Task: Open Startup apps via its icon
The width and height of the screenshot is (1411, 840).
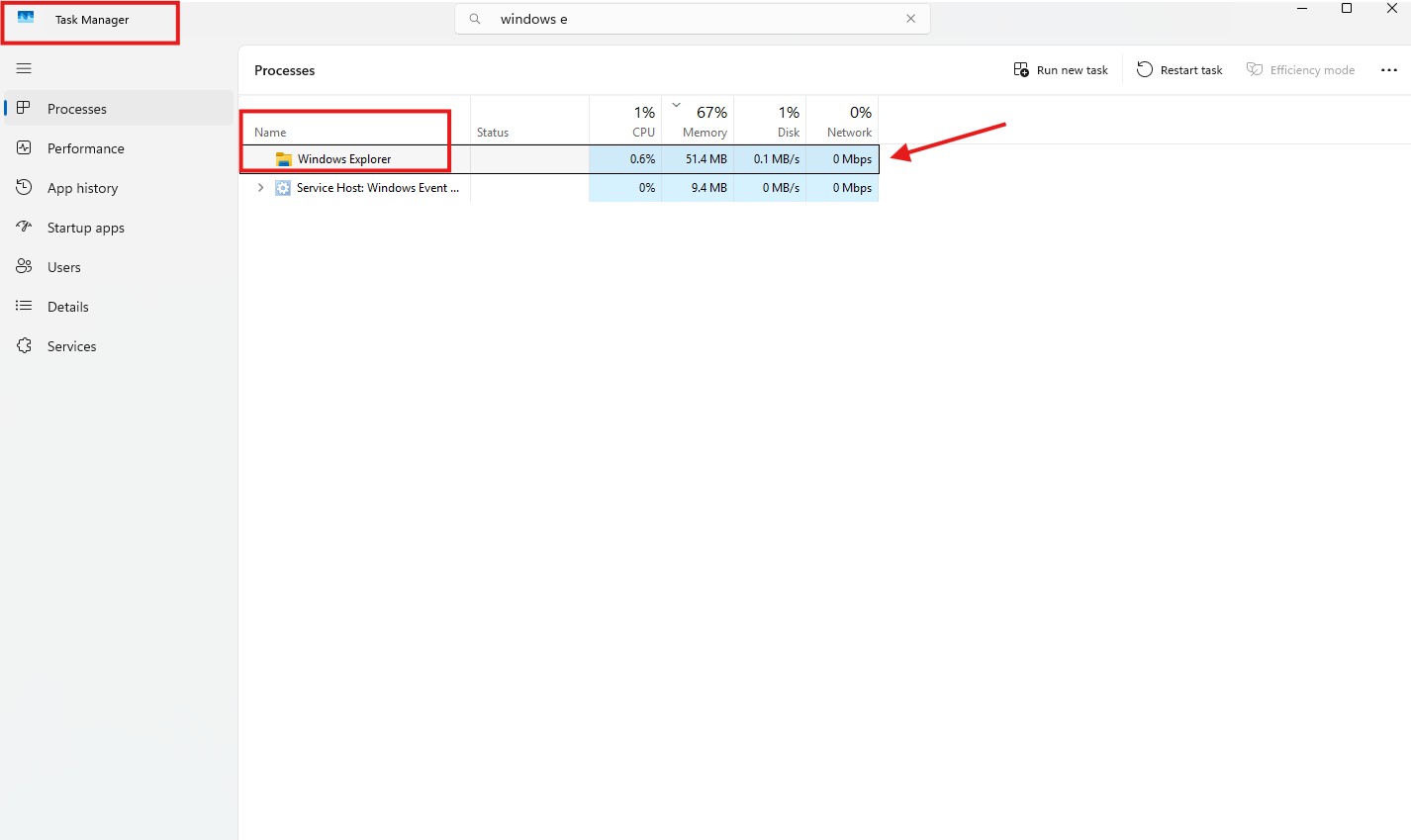Action: (x=24, y=227)
